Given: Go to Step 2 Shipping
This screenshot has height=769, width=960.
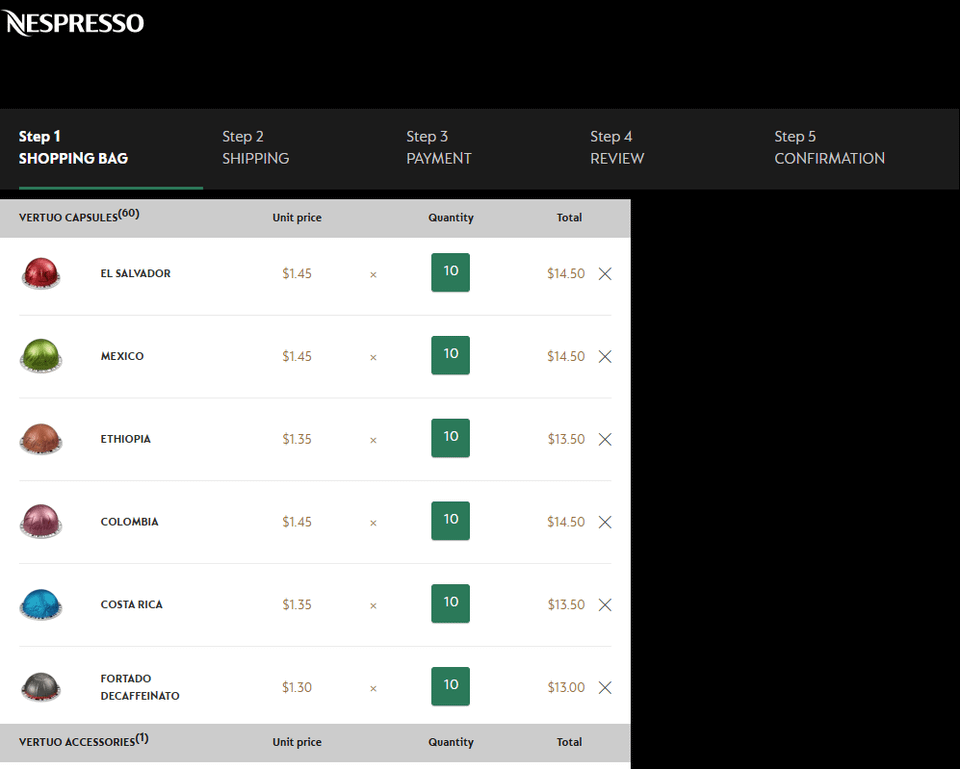Looking at the screenshot, I should coord(255,148).
